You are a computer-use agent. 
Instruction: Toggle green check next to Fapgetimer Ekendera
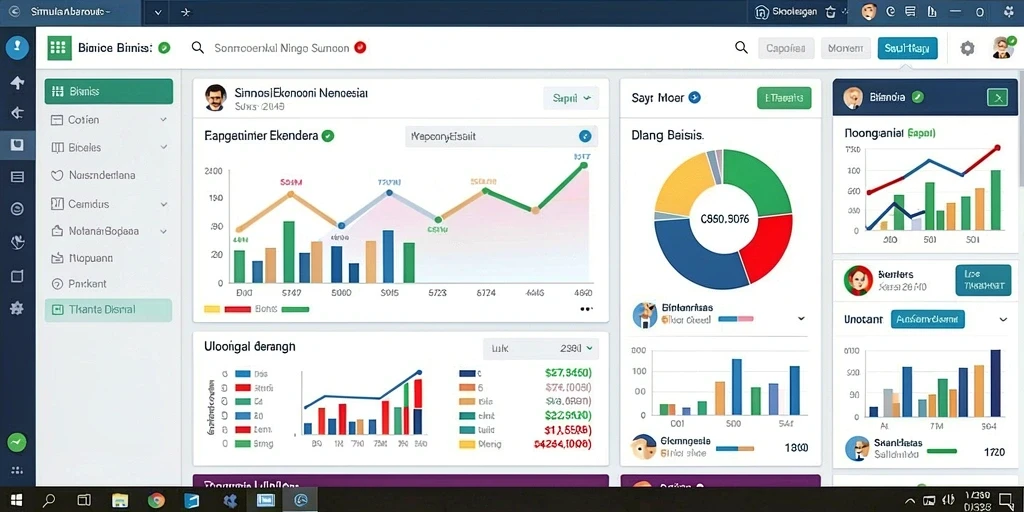pos(328,136)
